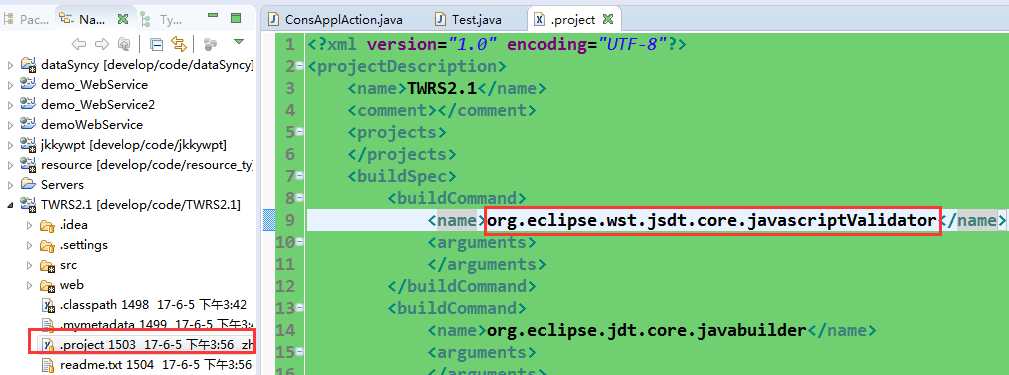
Task: Select the jkkywpt [develop/code/jkkywpt] project label
Action: pos(134,145)
